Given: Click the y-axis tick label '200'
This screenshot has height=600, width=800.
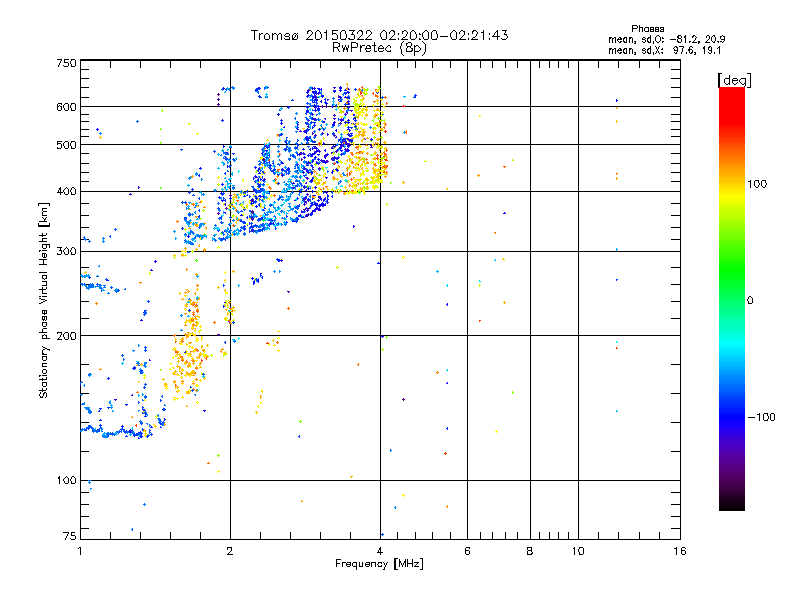Looking at the screenshot, I should (66, 336).
